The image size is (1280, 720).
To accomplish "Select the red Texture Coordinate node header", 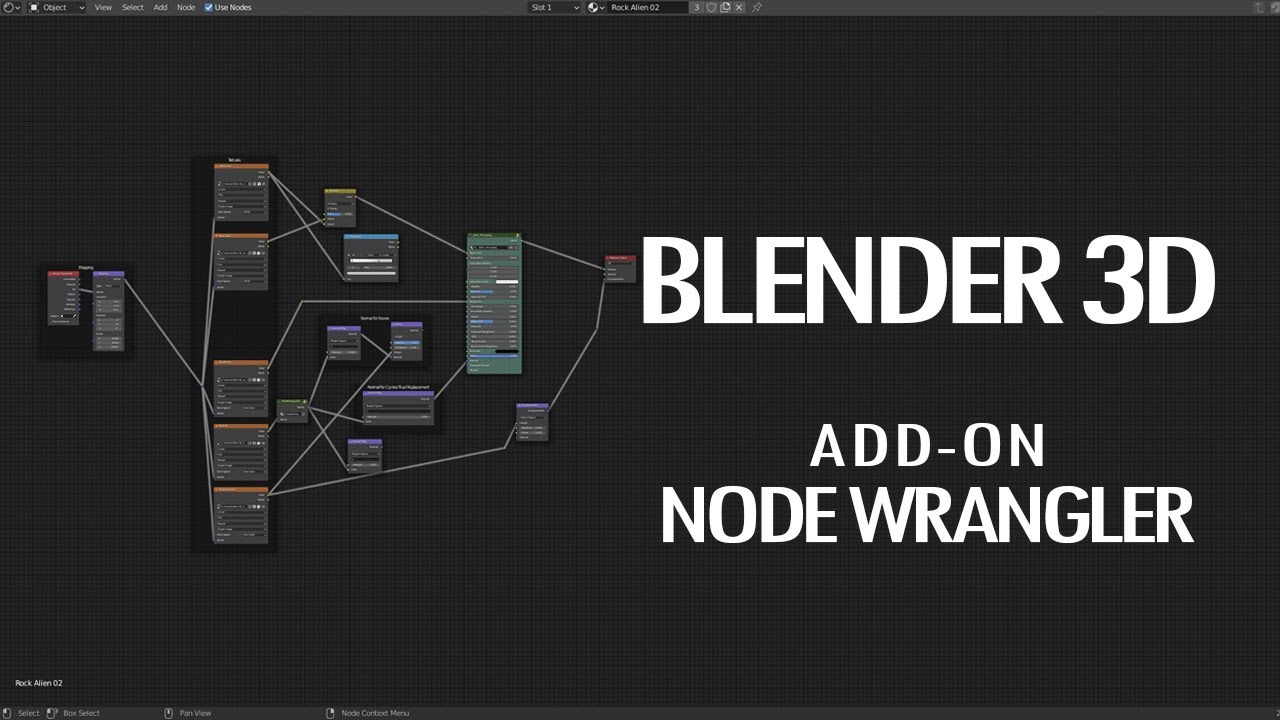I will 62,273.
